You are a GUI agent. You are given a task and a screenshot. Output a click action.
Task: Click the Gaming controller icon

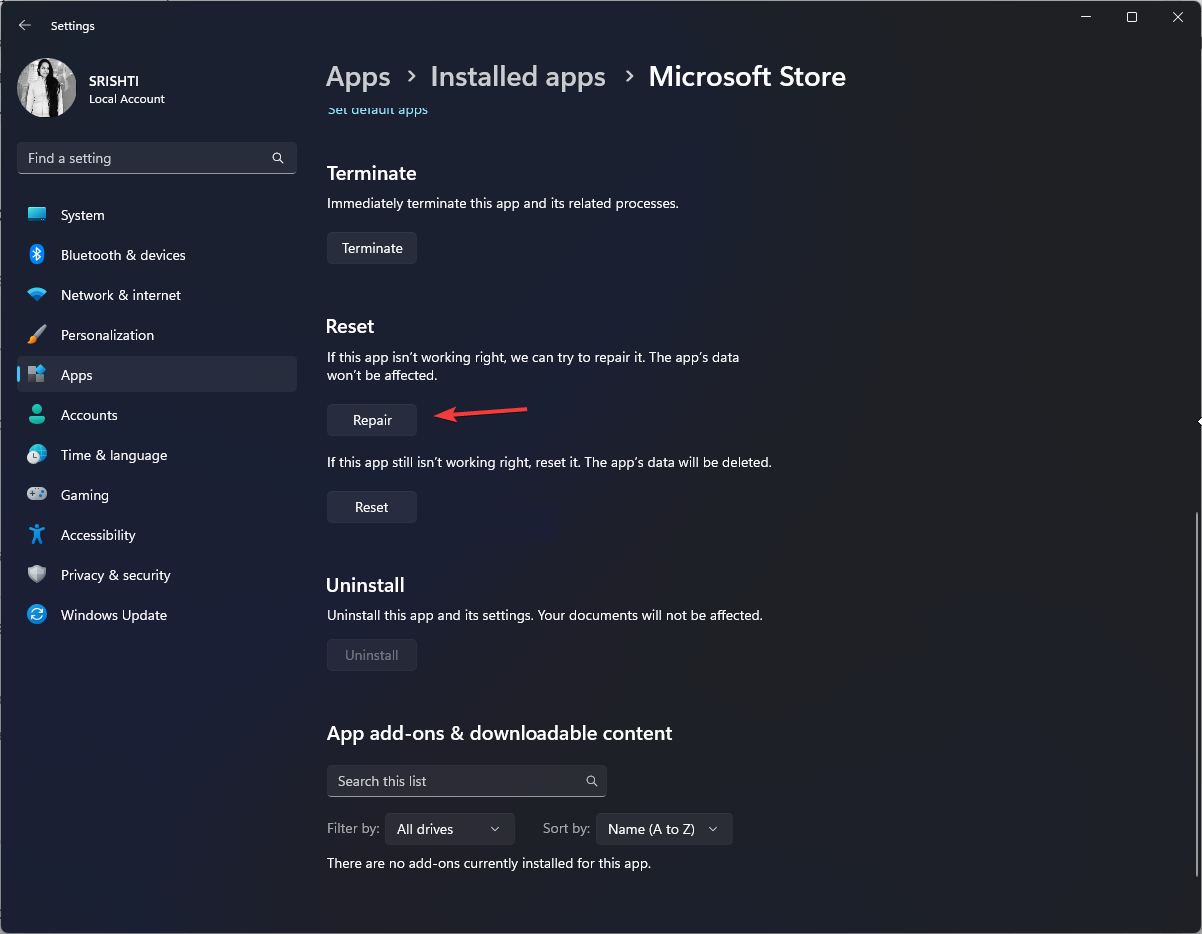(37, 495)
